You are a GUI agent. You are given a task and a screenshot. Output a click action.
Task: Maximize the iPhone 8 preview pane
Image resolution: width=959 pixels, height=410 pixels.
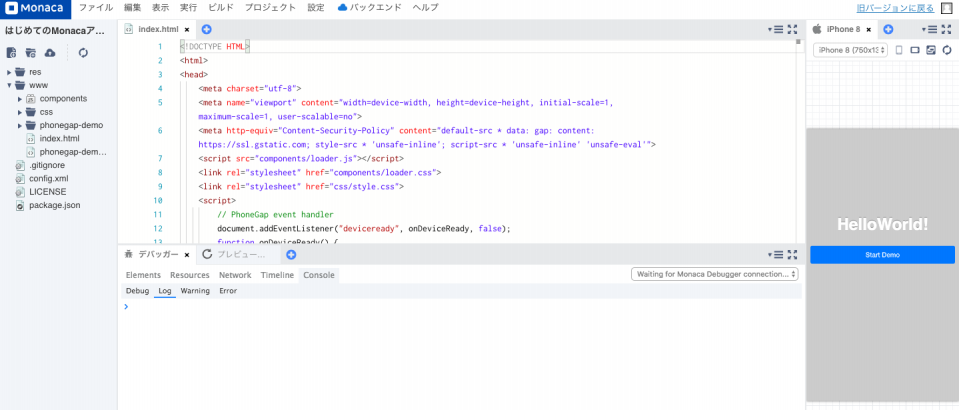tap(947, 29)
